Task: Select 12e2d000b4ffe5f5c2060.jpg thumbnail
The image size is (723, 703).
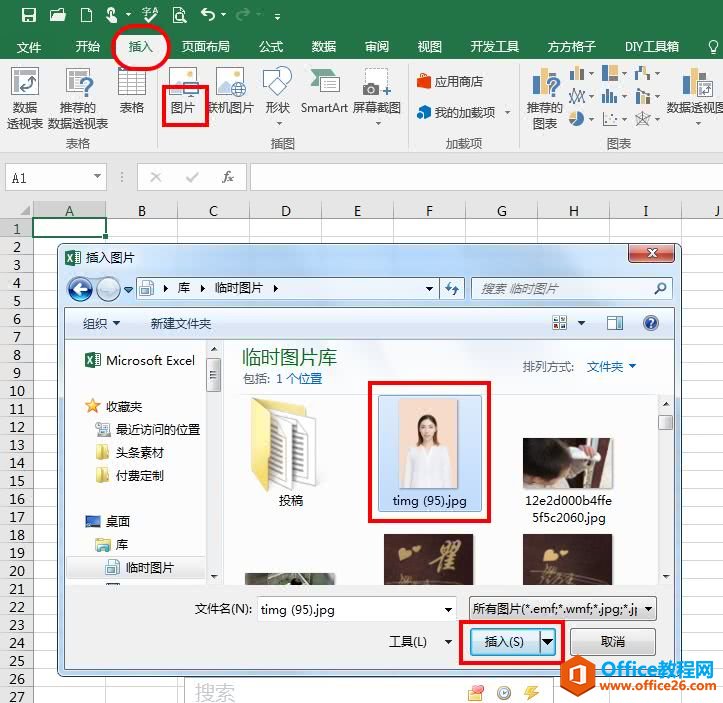Action: [x=568, y=480]
